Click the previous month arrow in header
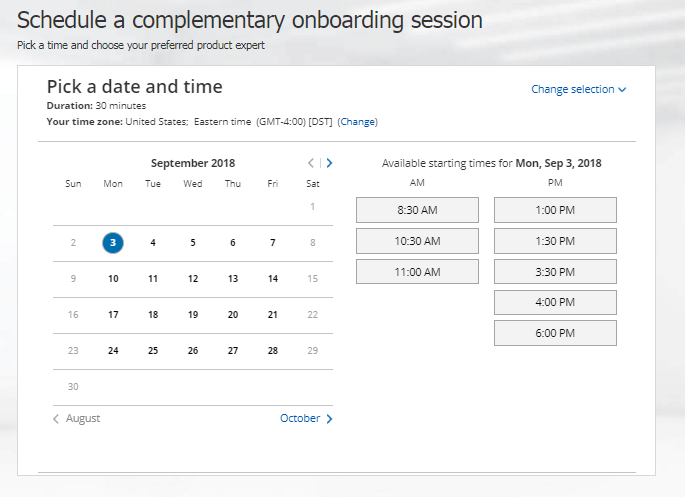685x497 pixels. (311, 163)
